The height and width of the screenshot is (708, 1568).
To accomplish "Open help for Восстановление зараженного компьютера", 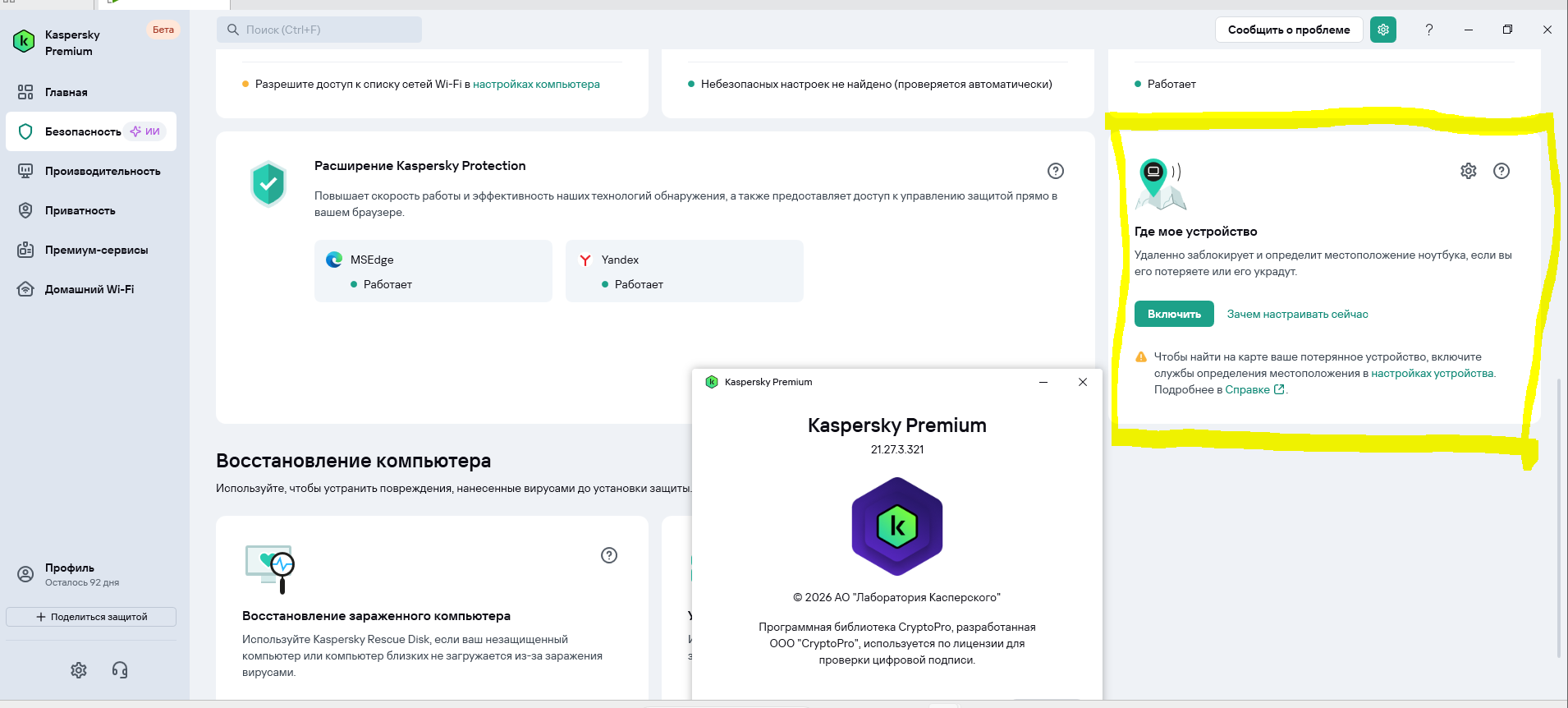I will coord(609,555).
